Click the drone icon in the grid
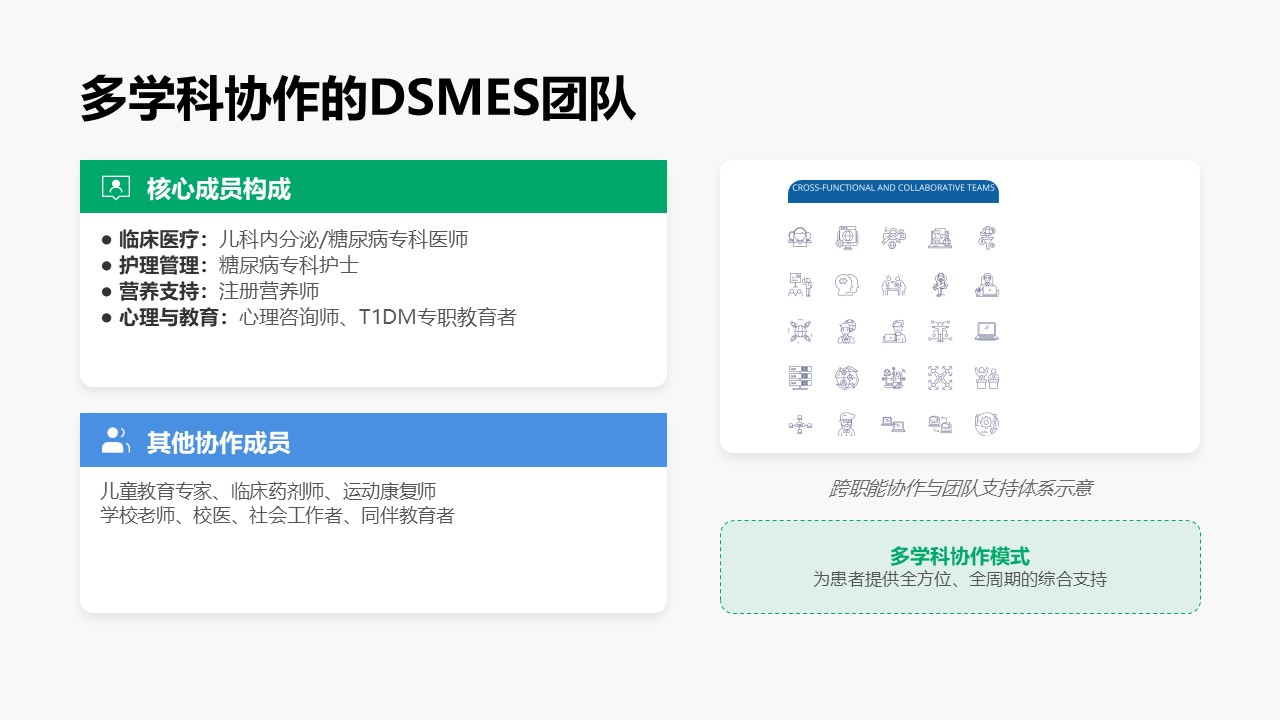This screenshot has height=720, width=1280. (940, 377)
